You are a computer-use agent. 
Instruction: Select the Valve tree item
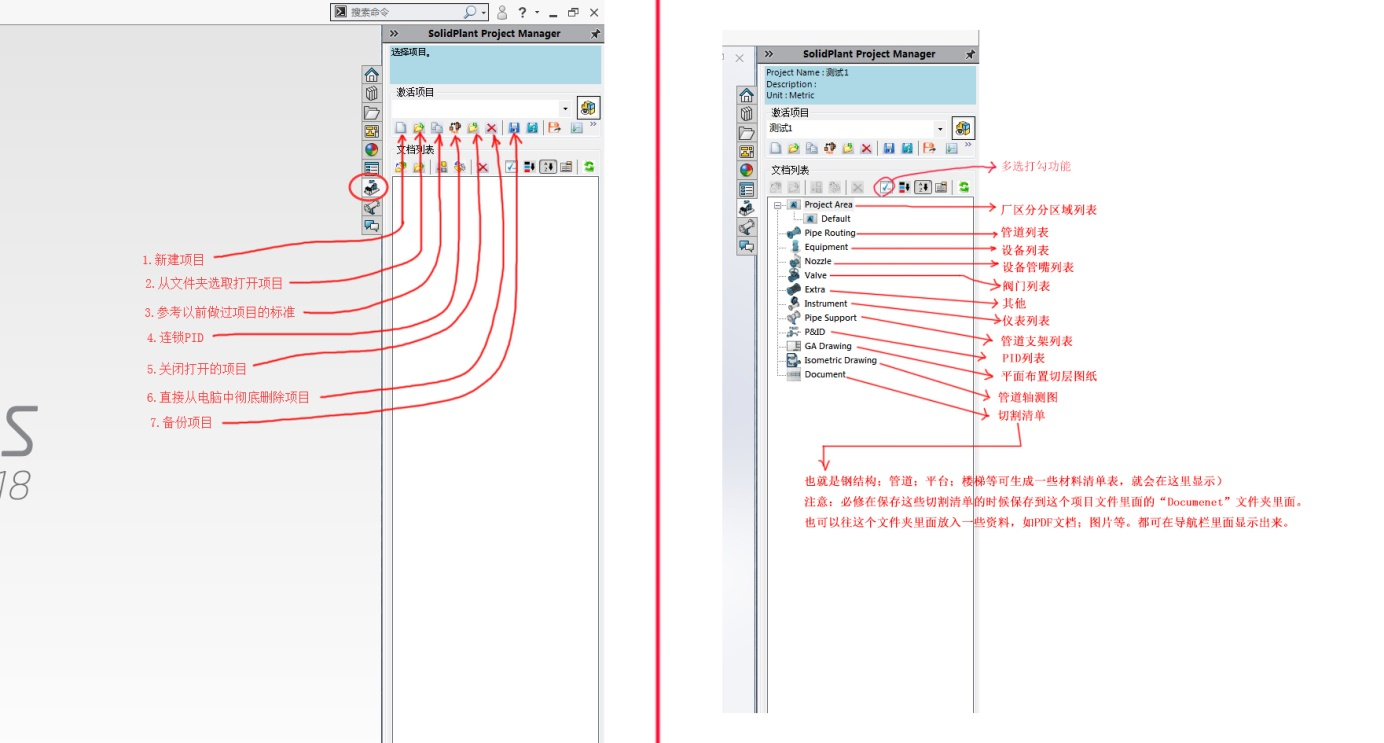point(816,275)
